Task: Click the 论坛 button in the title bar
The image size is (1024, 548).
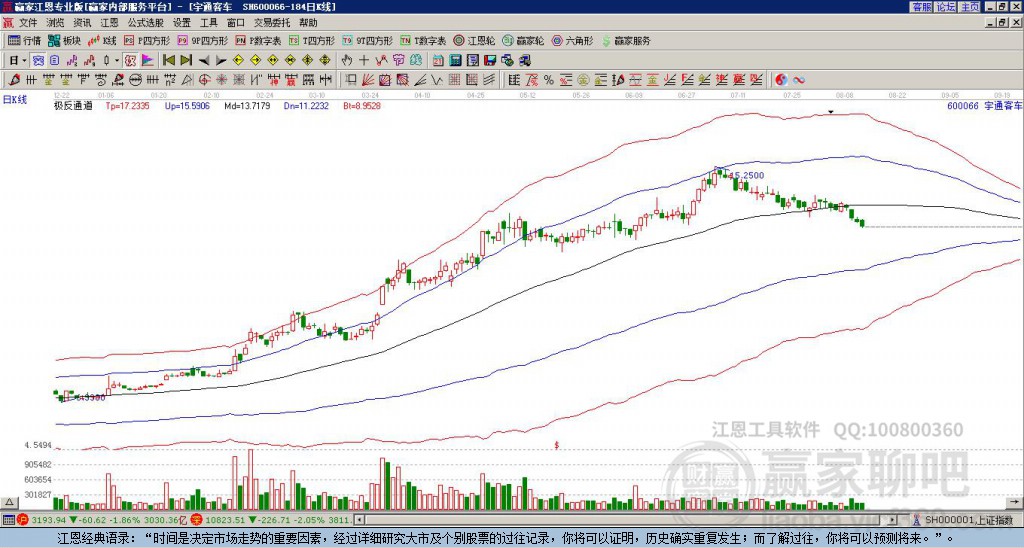Action: pyautogui.click(x=946, y=7)
